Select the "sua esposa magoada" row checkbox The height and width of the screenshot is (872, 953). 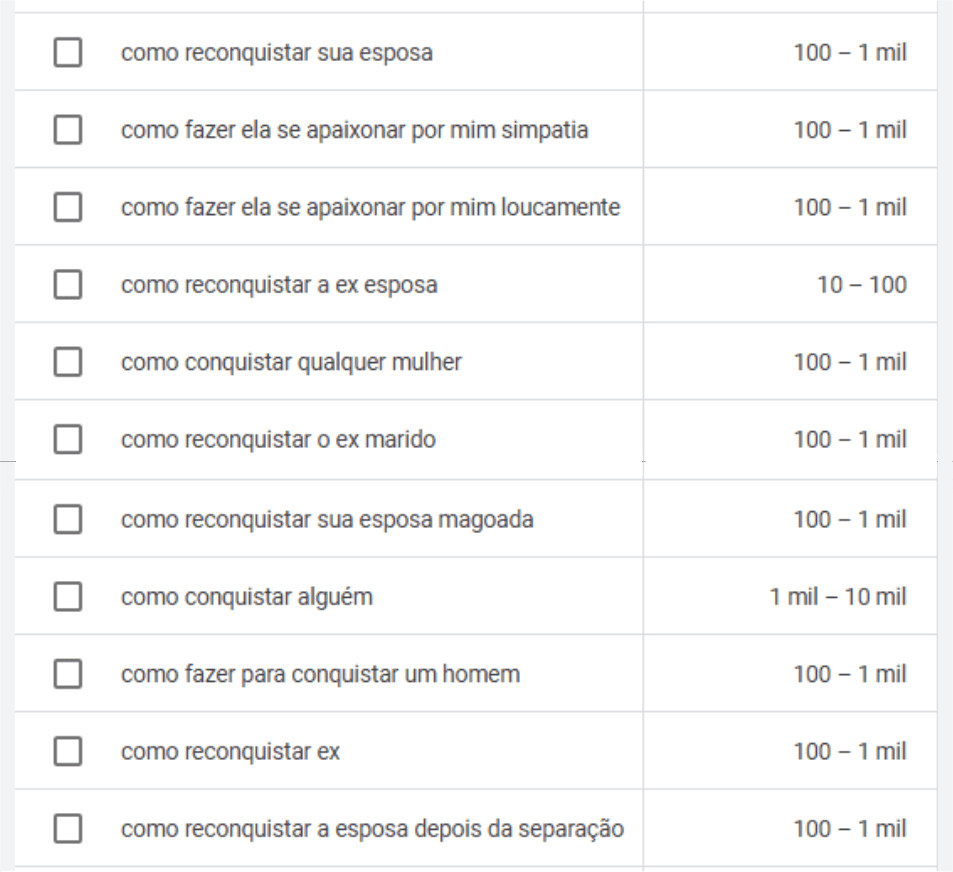coord(67,519)
